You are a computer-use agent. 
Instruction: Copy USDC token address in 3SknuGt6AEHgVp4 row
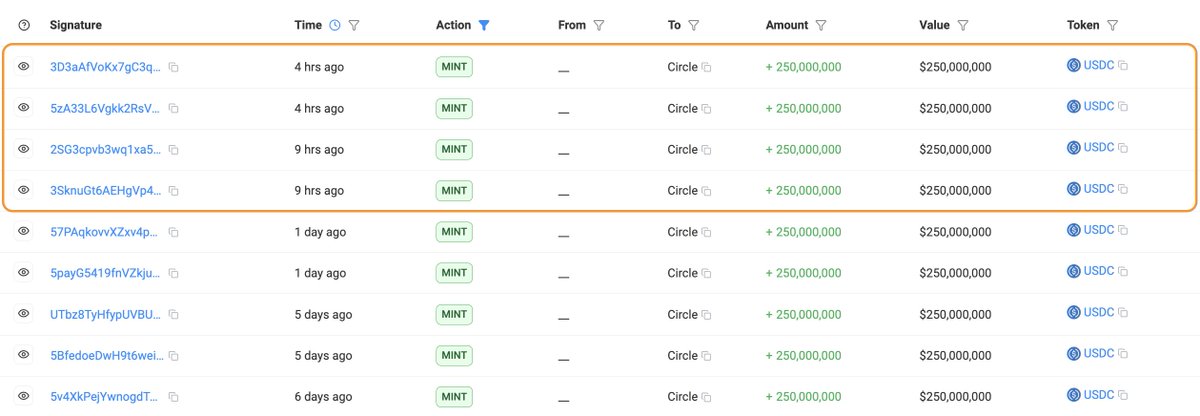click(x=1123, y=188)
